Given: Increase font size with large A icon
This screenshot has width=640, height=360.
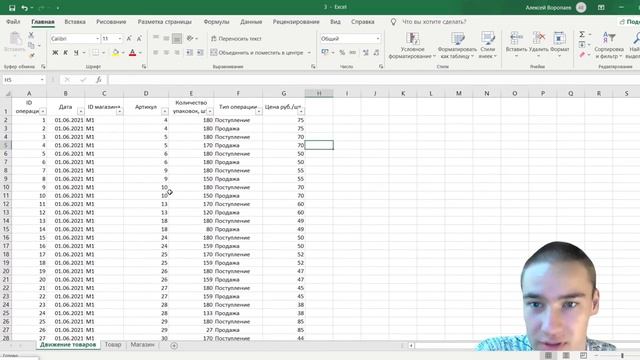Looking at the screenshot, I should point(129,38).
